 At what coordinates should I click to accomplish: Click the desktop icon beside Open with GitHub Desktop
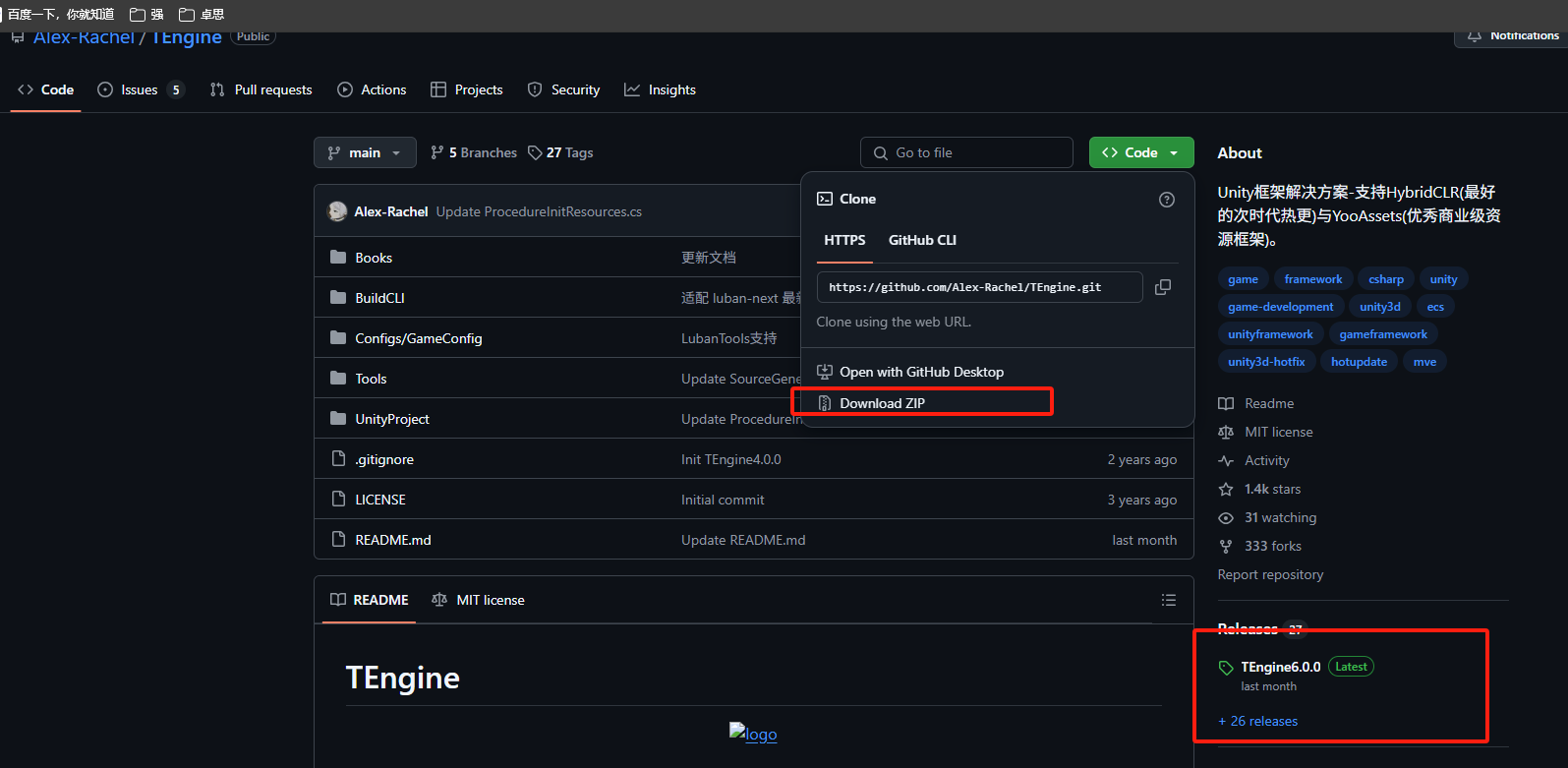click(825, 372)
